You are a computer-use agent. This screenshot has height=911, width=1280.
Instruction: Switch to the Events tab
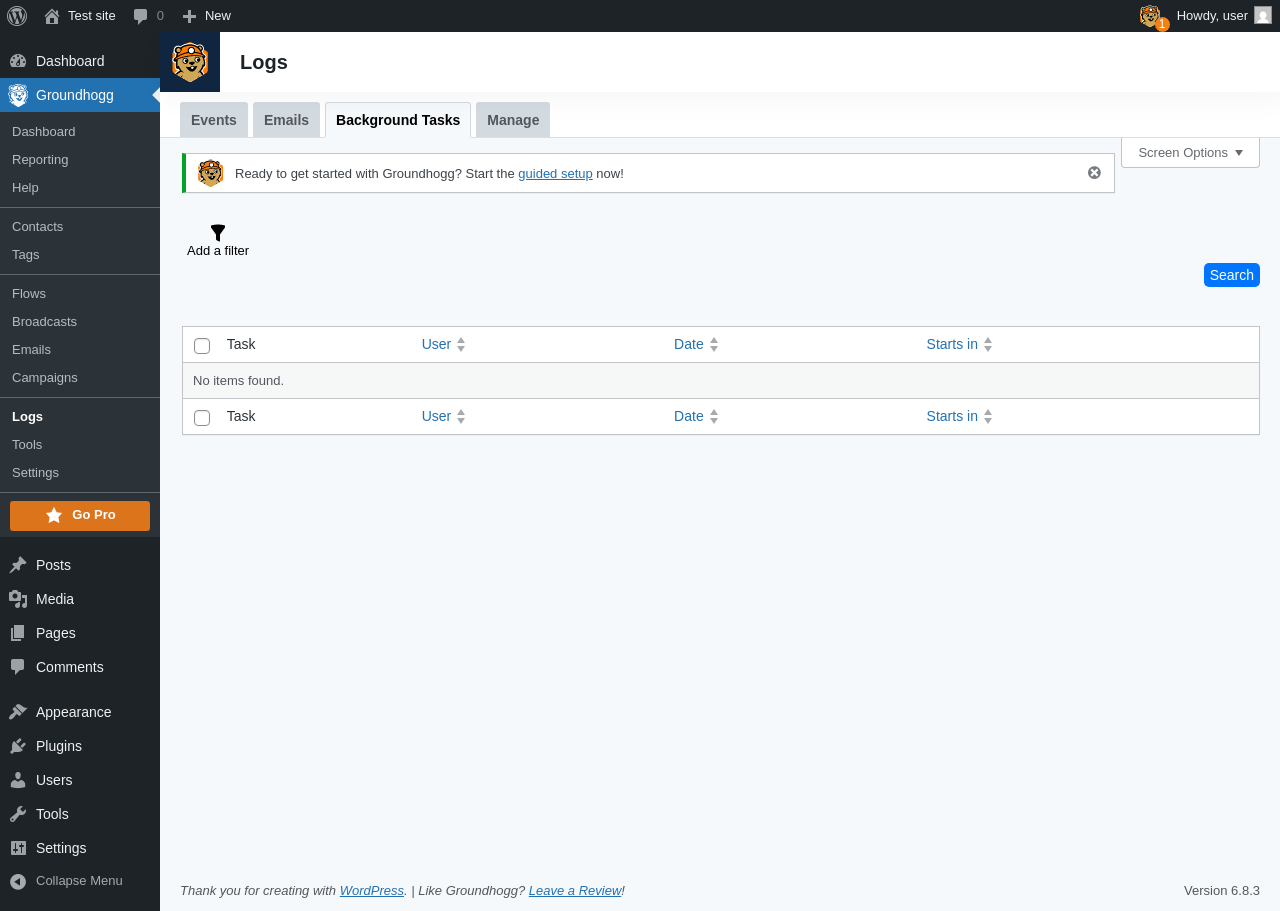[x=214, y=120]
